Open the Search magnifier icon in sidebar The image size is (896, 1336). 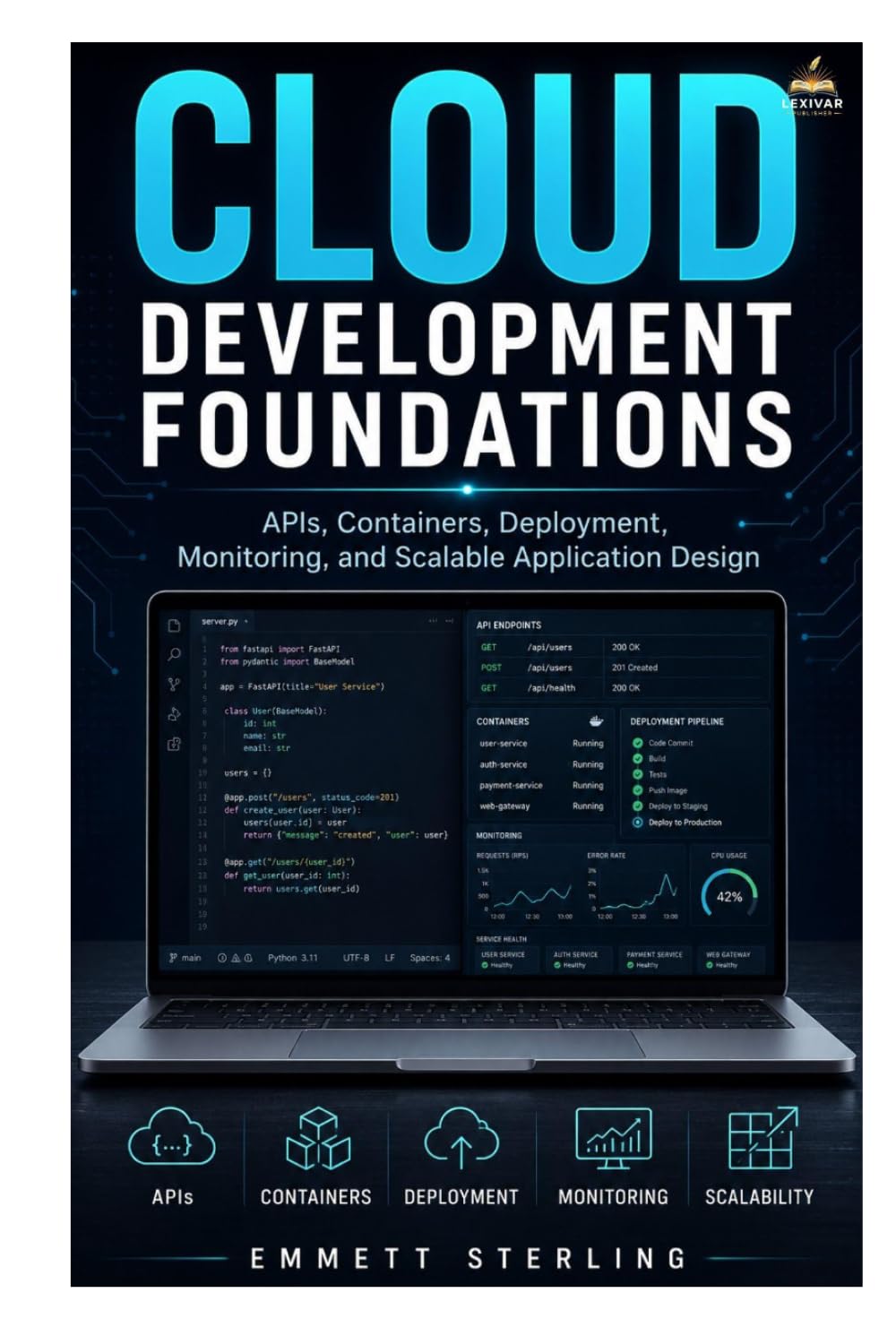pos(174,655)
